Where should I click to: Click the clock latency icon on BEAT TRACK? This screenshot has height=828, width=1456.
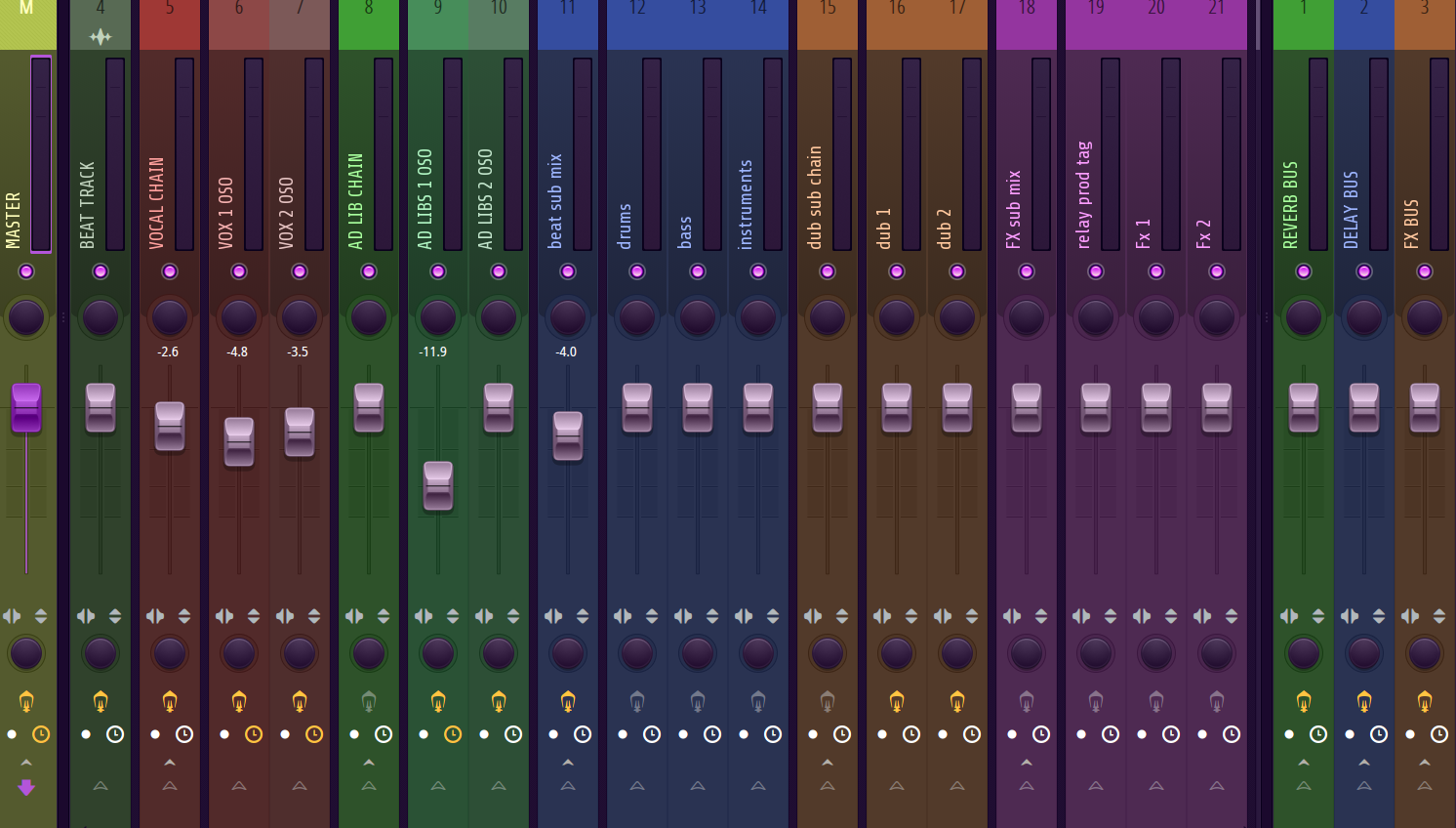[114, 734]
